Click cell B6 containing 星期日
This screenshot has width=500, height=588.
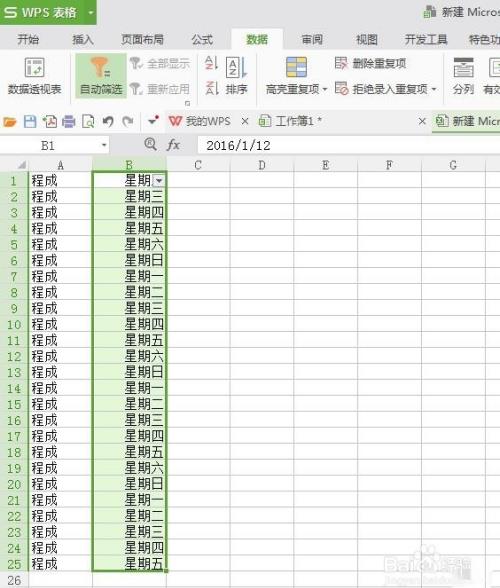pos(129,260)
